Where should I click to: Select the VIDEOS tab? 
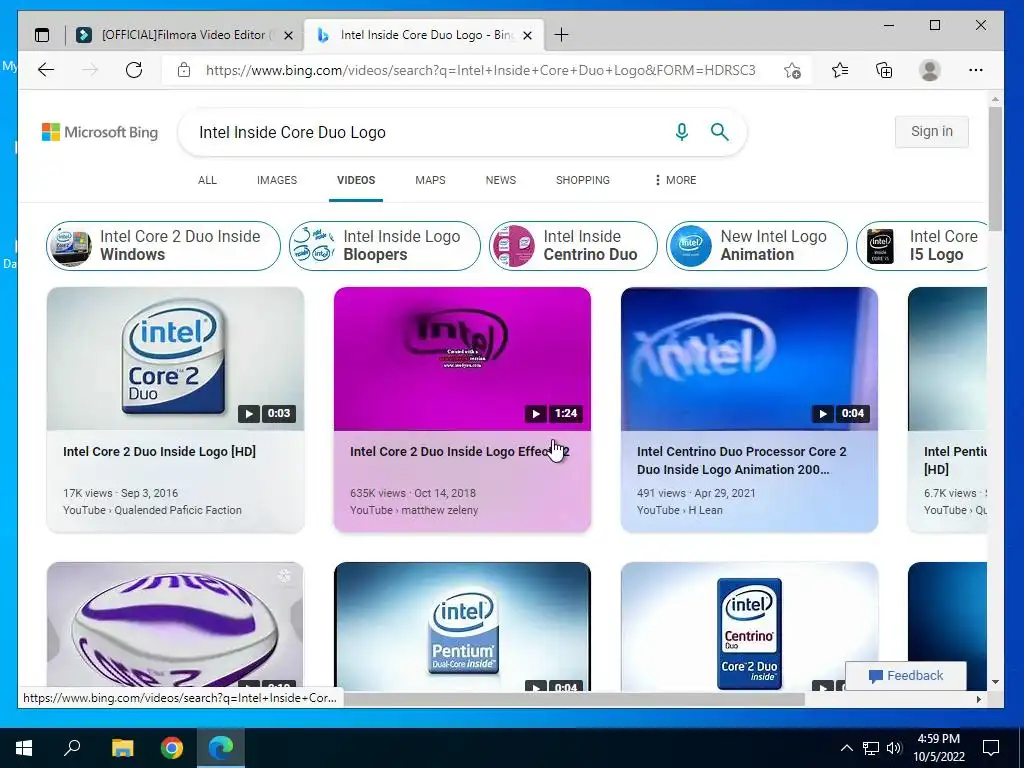pyautogui.click(x=356, y=180)
